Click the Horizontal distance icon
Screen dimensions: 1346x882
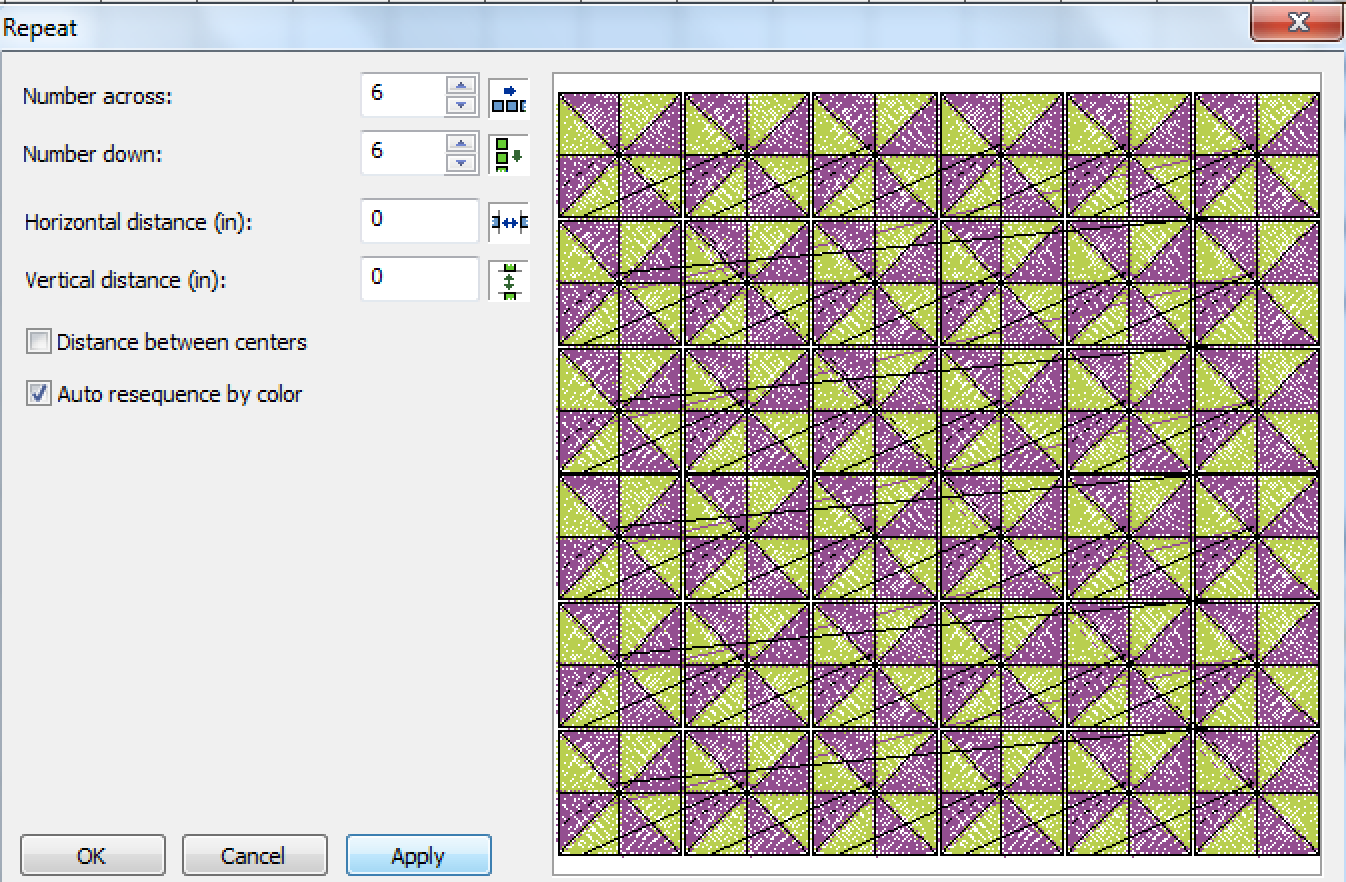point(509,221)
